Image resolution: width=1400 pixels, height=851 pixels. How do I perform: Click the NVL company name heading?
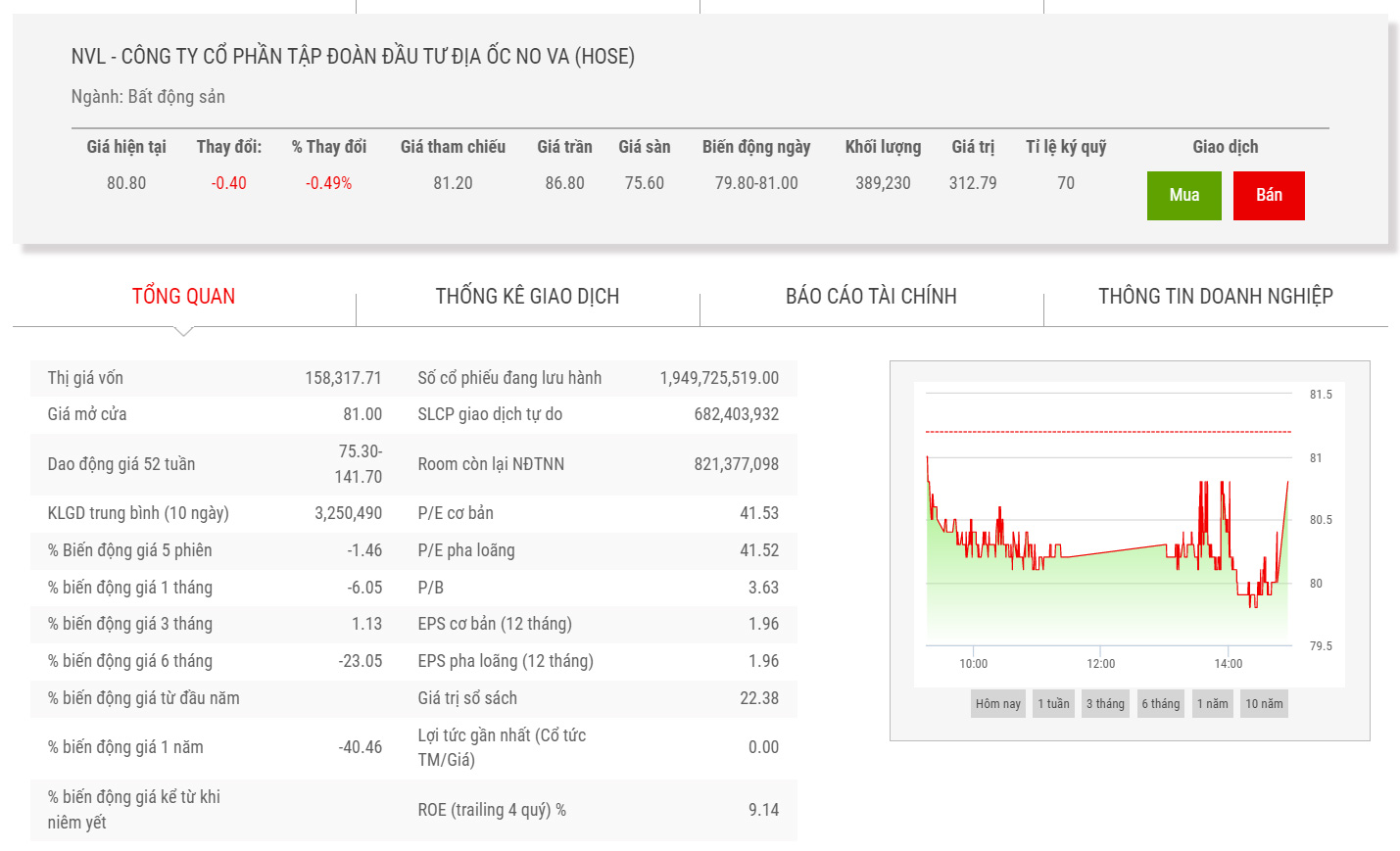coord(353,57)
